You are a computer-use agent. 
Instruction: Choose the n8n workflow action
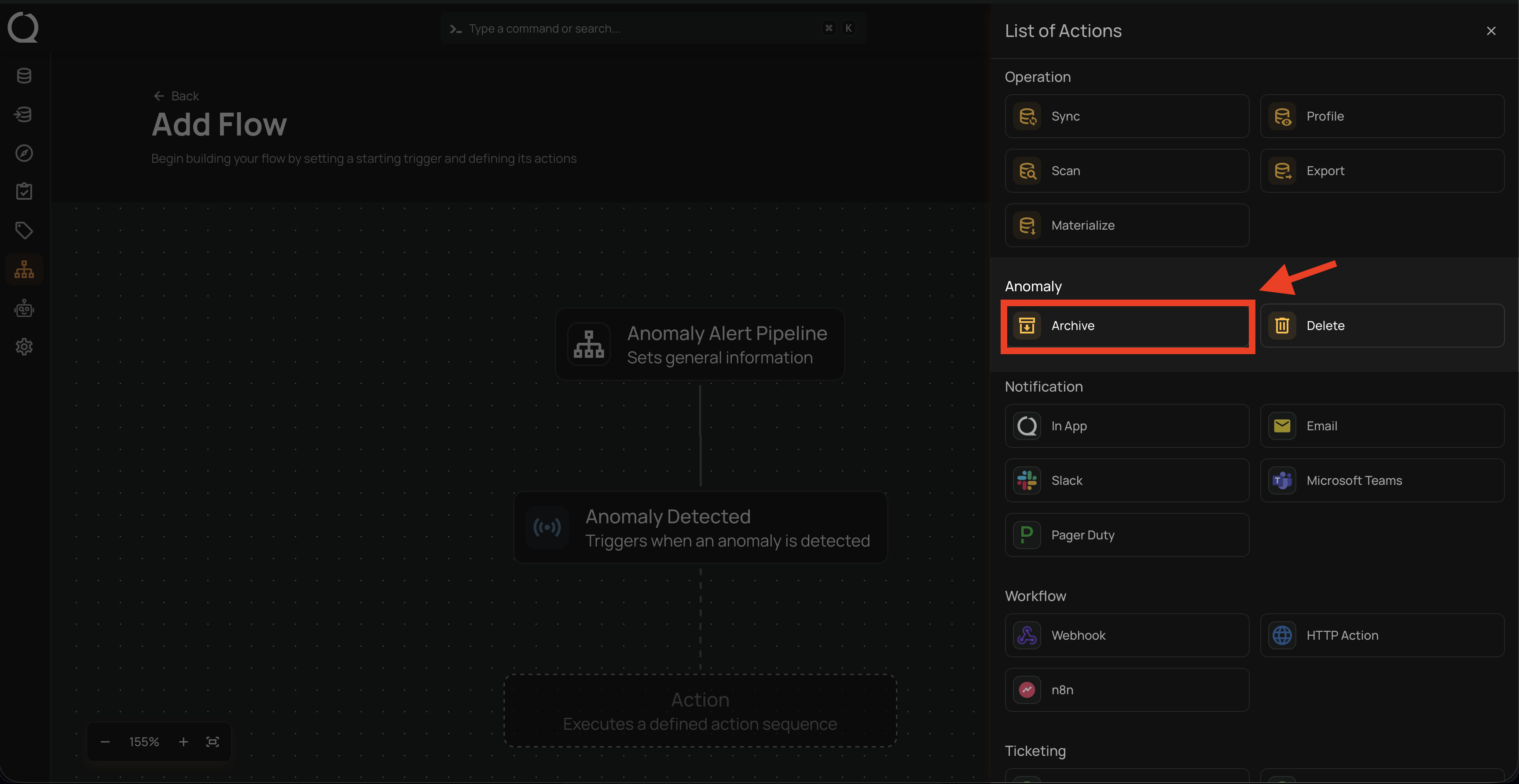[1126, 690]
